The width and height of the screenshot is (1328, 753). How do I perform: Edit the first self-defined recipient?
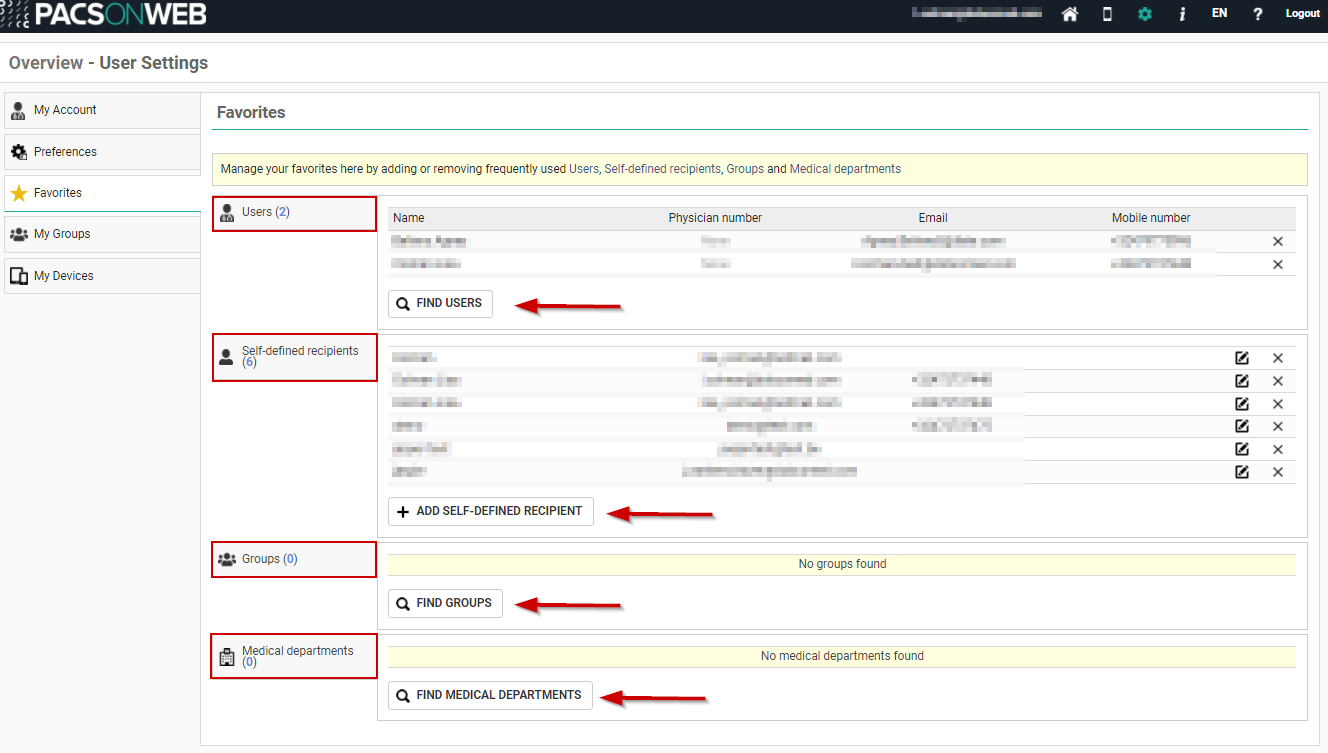tap(1242, 358)
